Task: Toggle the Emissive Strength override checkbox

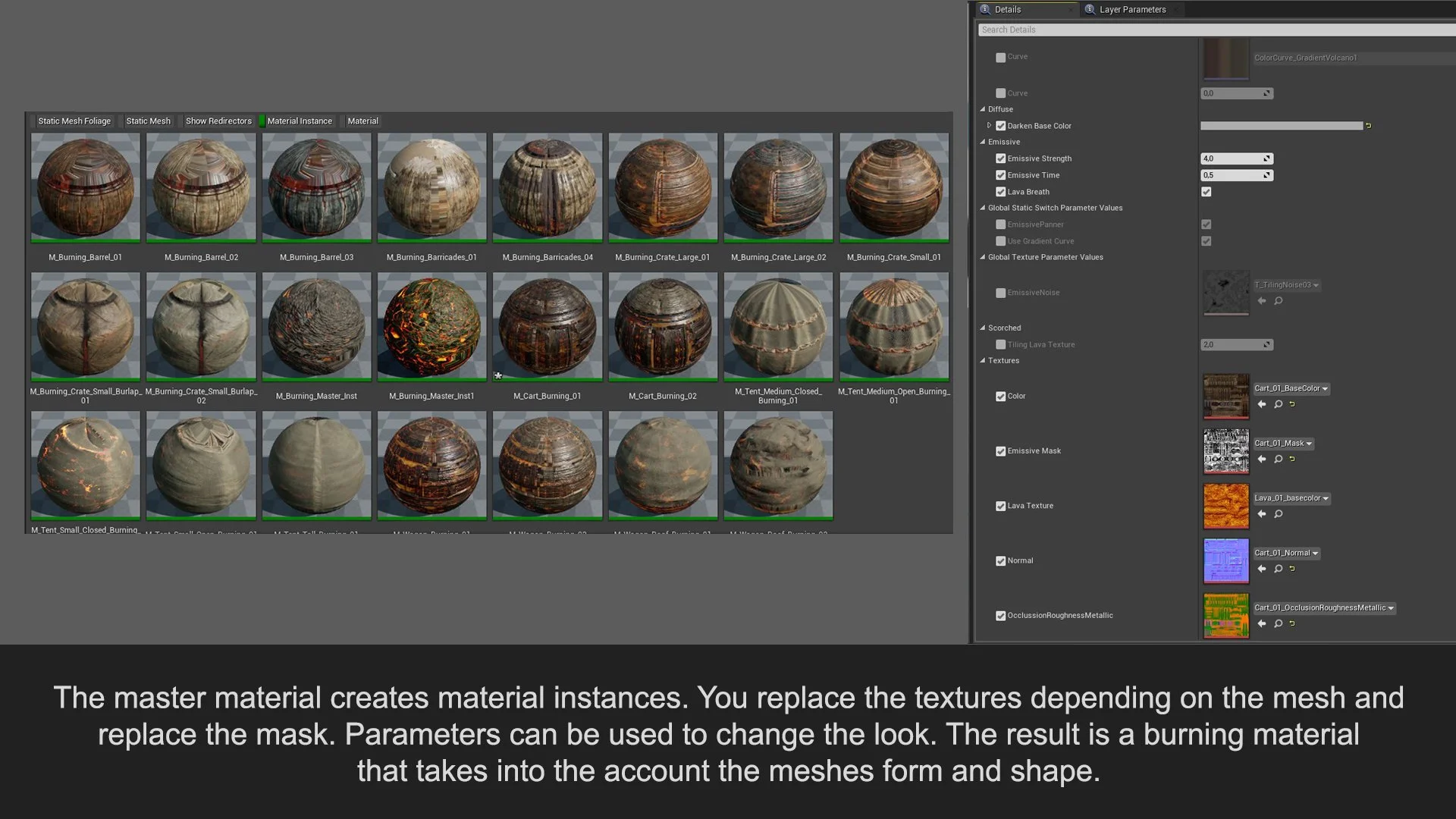Action: tap(1000, 158)
